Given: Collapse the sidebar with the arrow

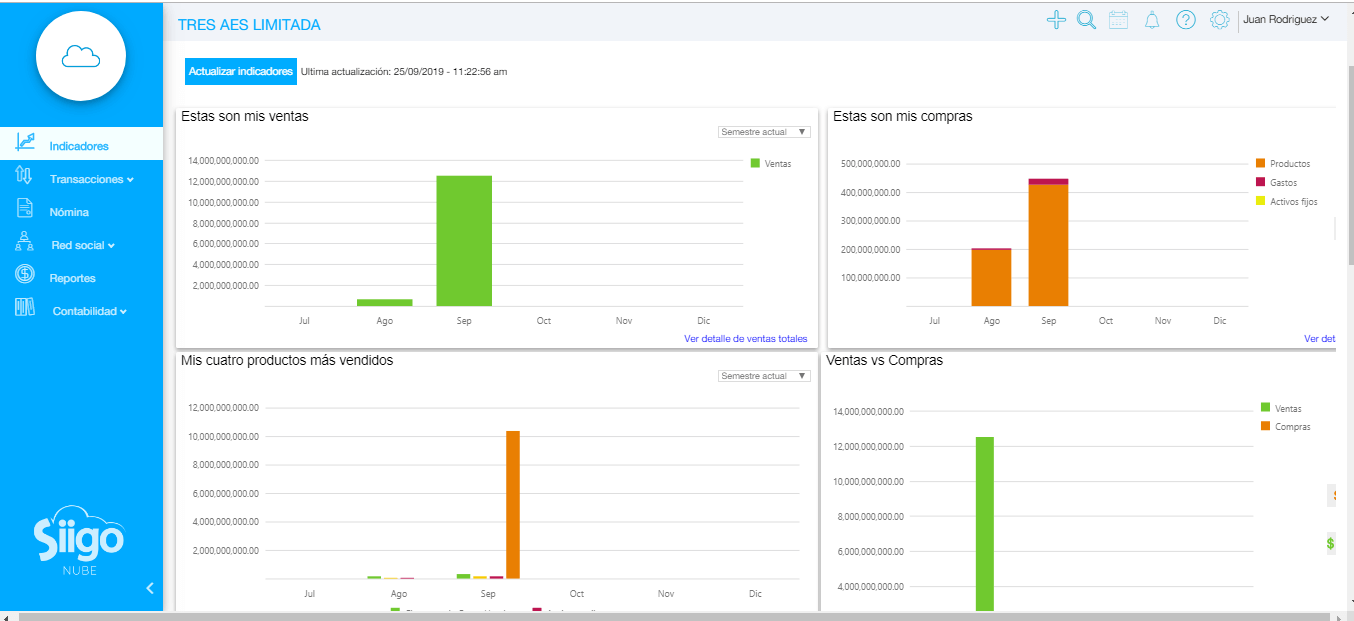Looking at the screenshot, I should [150, 588].
